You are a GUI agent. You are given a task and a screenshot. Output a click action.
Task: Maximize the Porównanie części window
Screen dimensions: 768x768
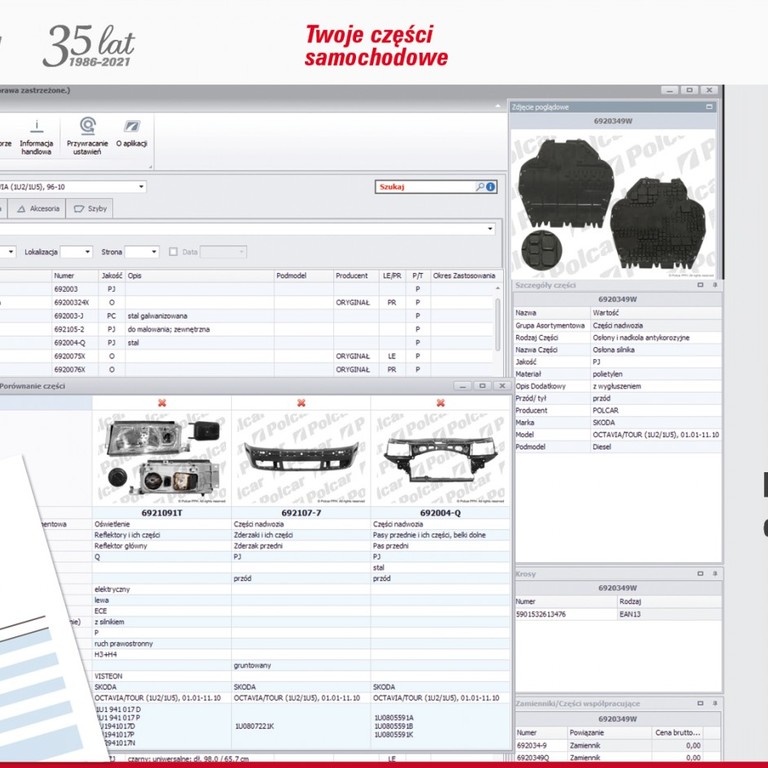pyautogui.click(x=482, y=386)
